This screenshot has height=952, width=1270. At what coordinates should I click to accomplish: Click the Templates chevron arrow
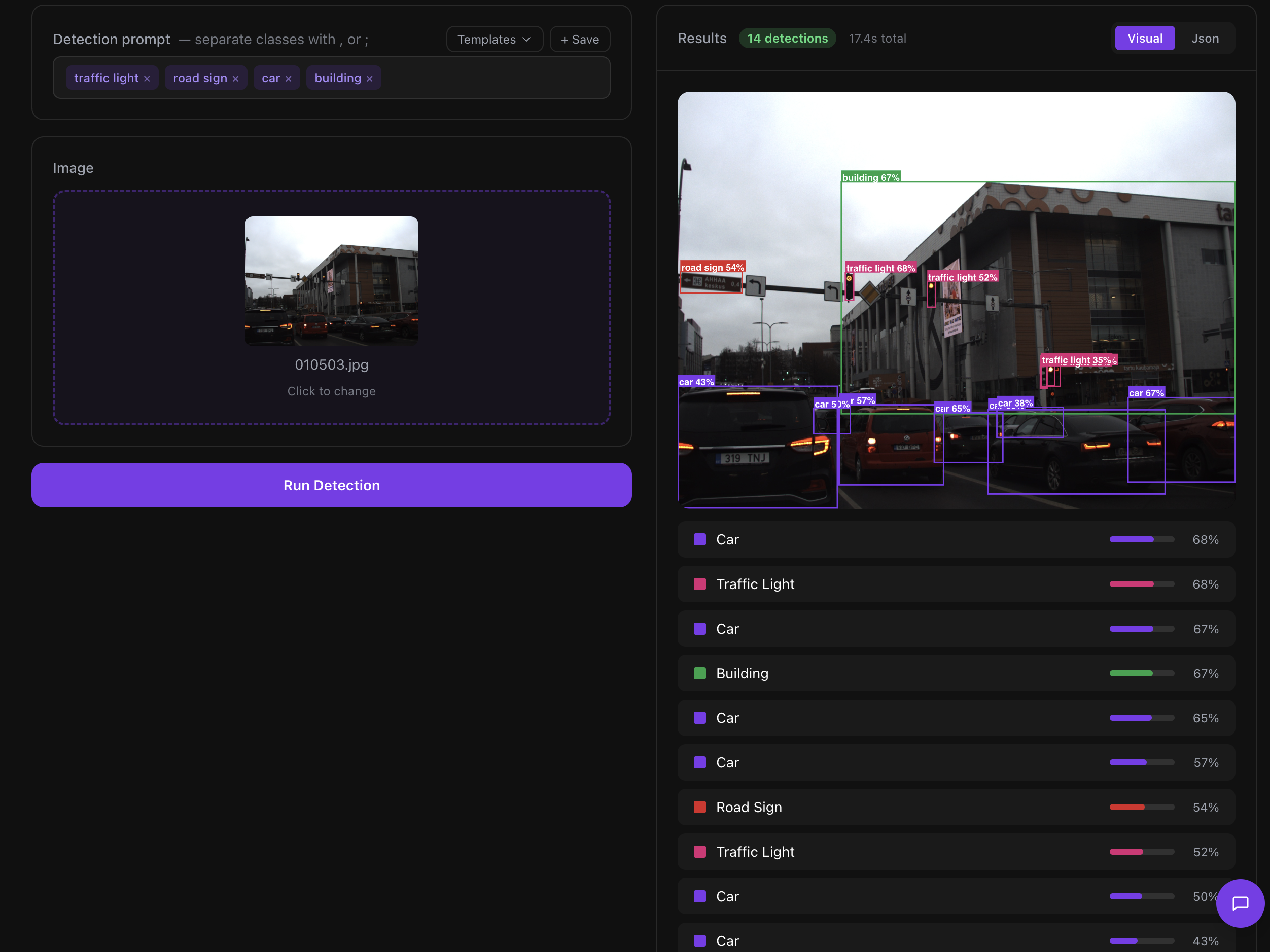pyautogui.click(x=526, y=40)
